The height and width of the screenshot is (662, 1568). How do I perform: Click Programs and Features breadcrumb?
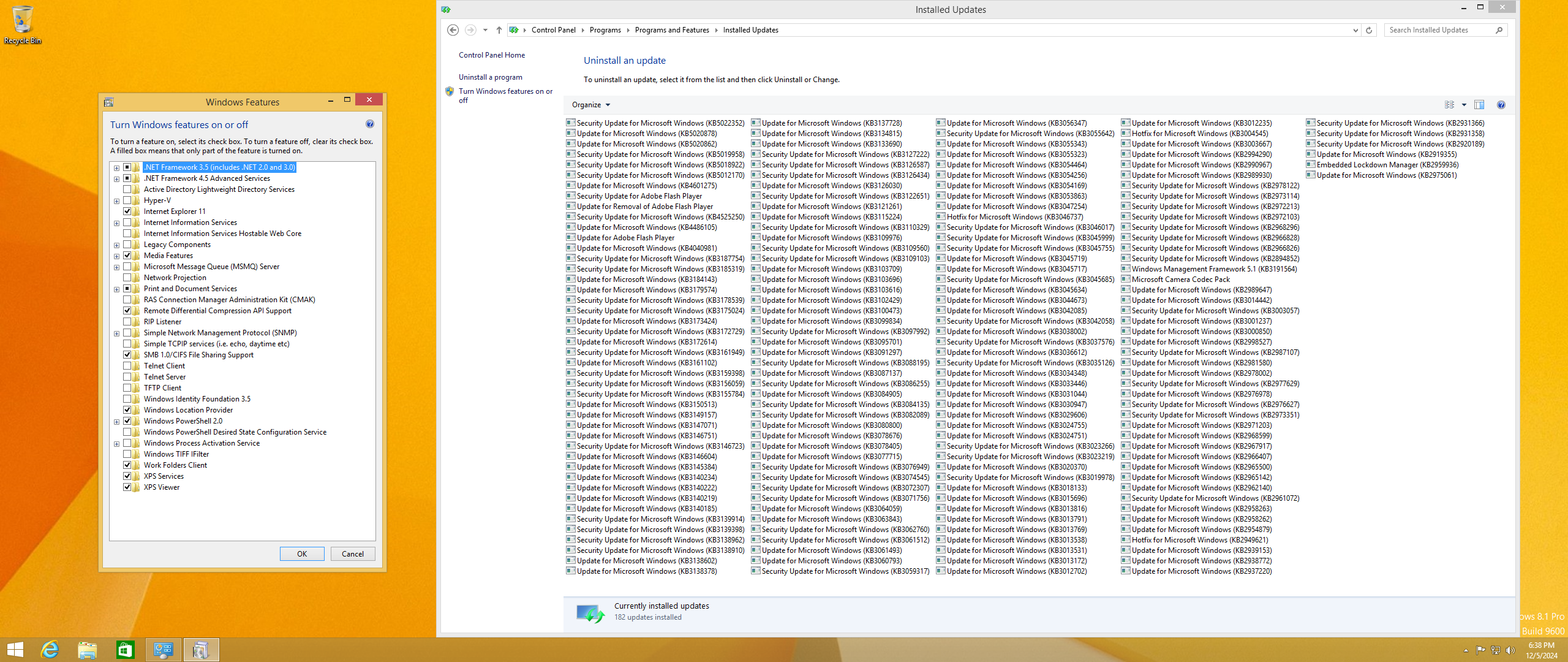pos(672,30)
